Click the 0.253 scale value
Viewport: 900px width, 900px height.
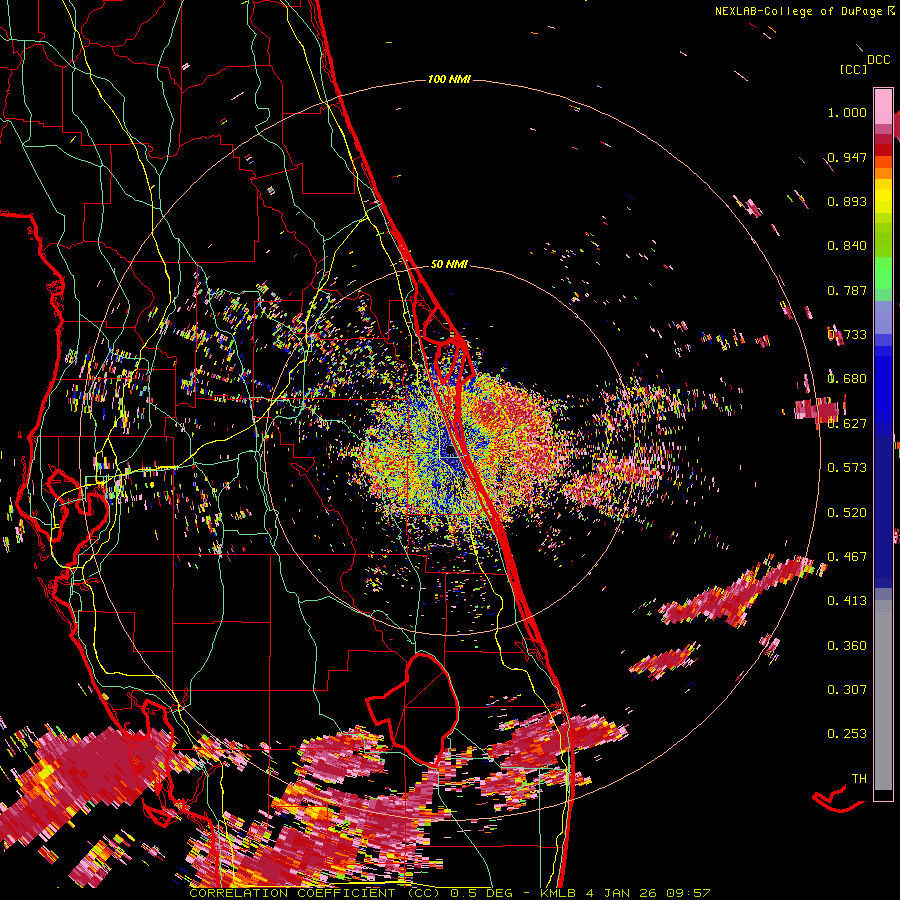pos(847,734)
